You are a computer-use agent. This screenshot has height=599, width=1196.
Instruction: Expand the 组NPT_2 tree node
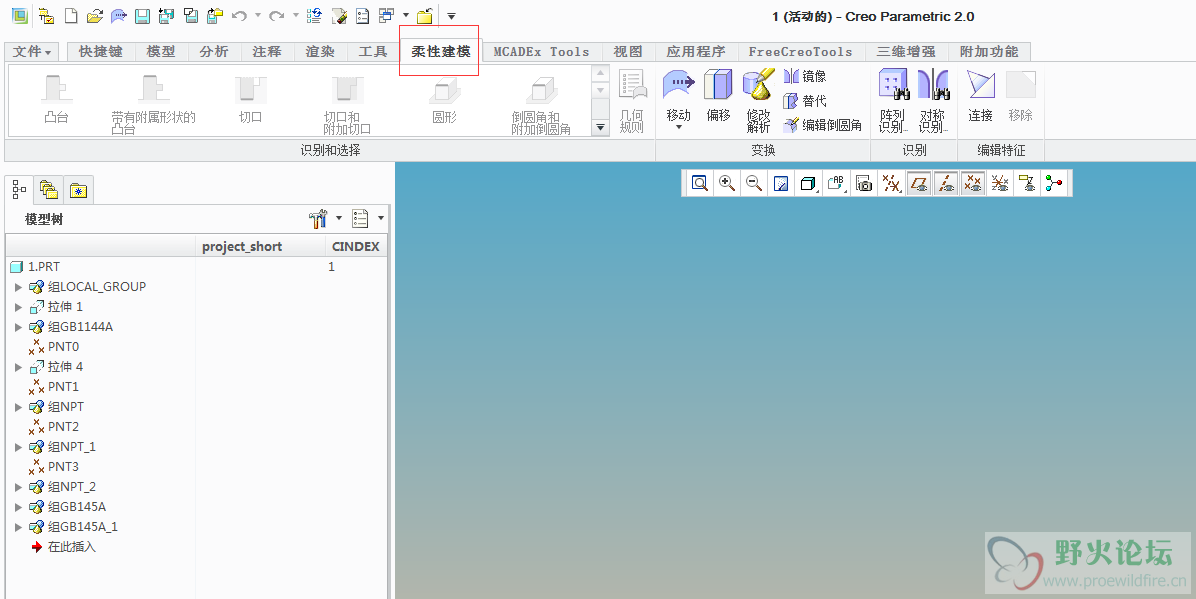(x=18, y=487)
